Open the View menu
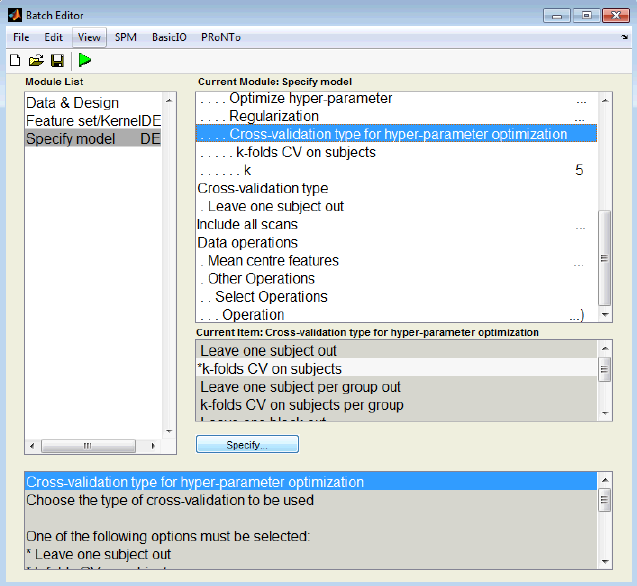This screenshot has height=586, width=637. (x=89, y=37)
